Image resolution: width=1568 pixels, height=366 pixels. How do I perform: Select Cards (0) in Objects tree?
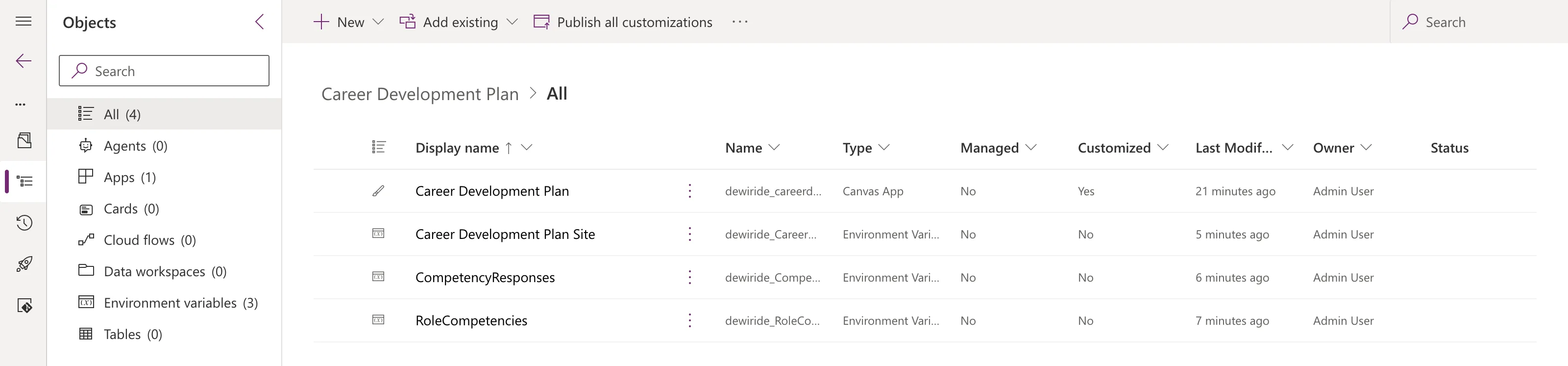click(x=164, y=209)
